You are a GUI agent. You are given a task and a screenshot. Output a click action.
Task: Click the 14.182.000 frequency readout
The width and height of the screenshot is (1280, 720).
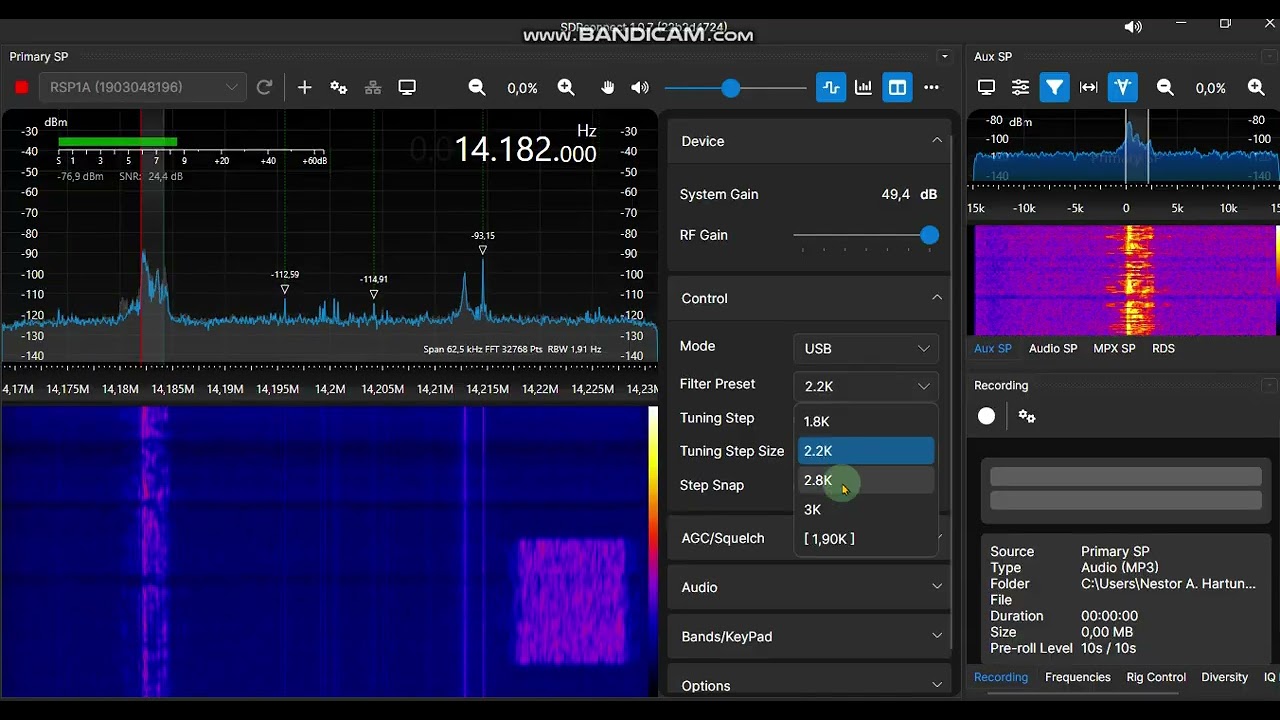pos(525,150)
